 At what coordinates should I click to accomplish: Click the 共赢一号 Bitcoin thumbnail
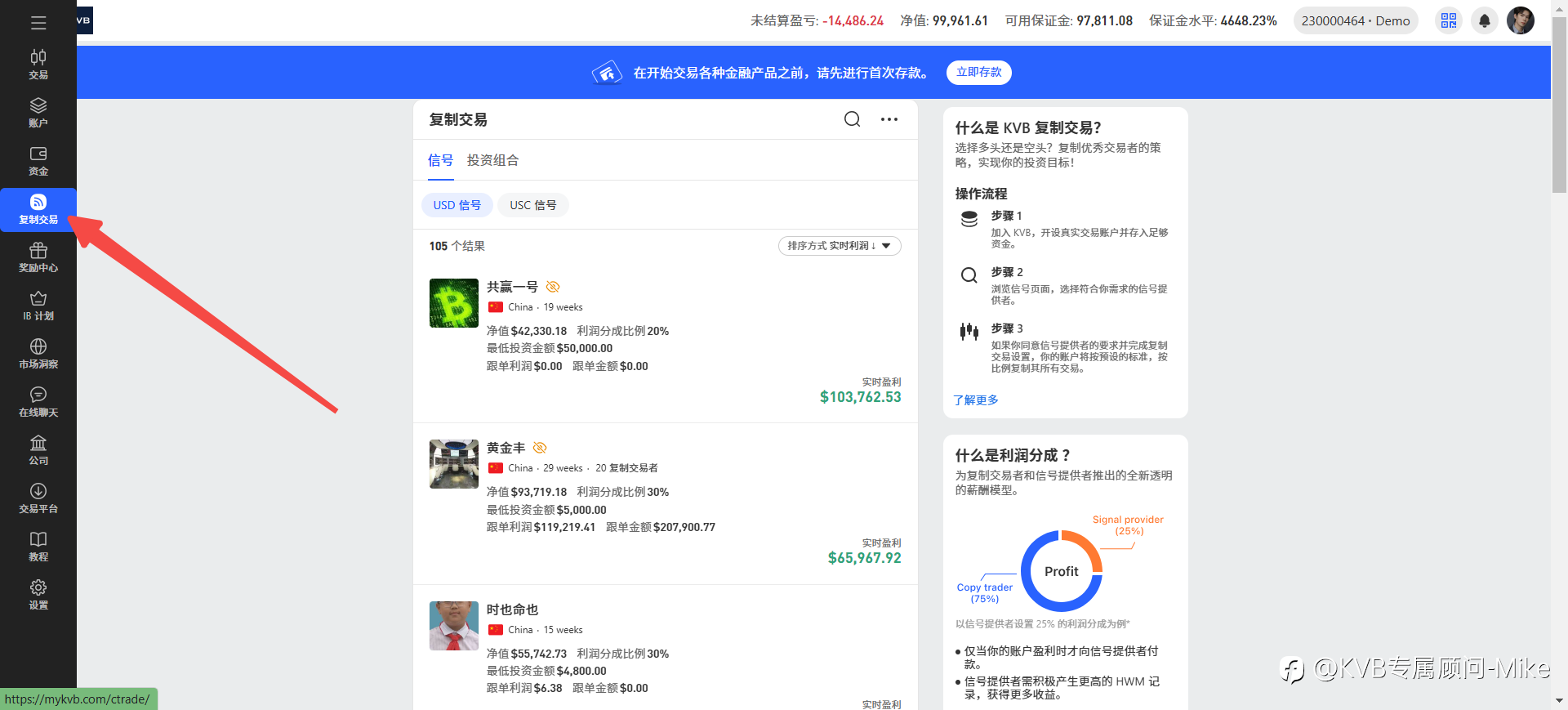[x=454, y=303]
